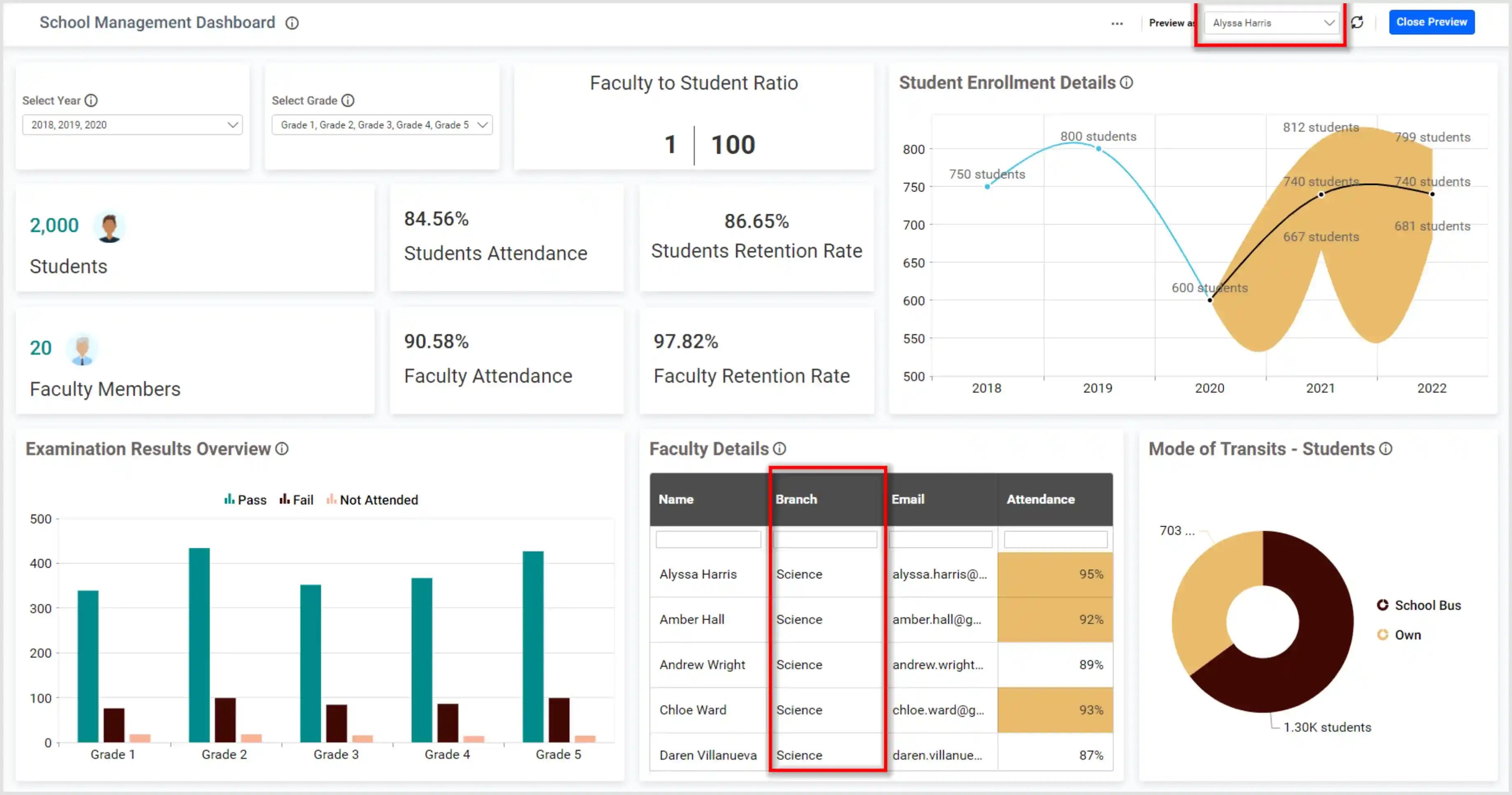Refresh the dashboard preview

tap(1357, 22)
